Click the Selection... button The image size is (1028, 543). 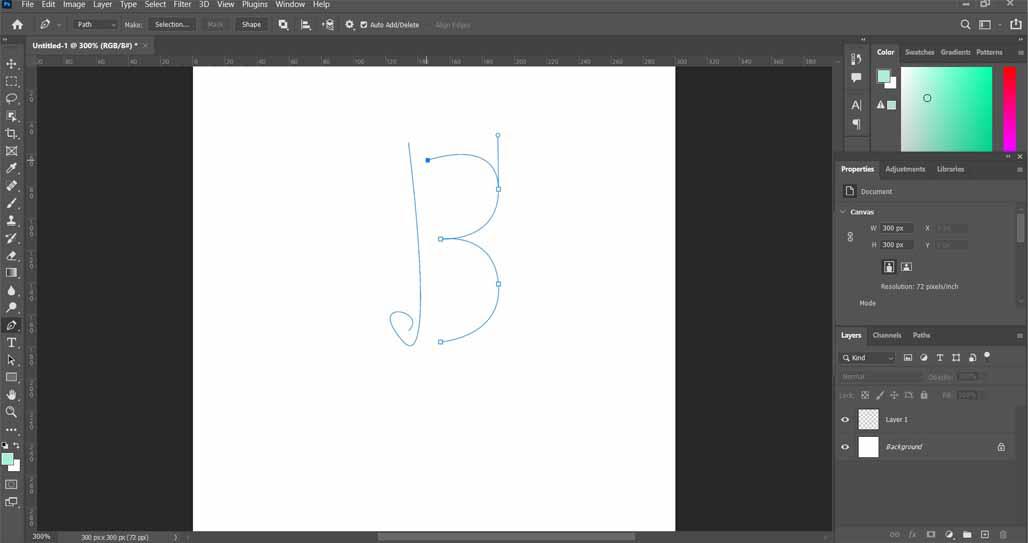click(172, 25)
